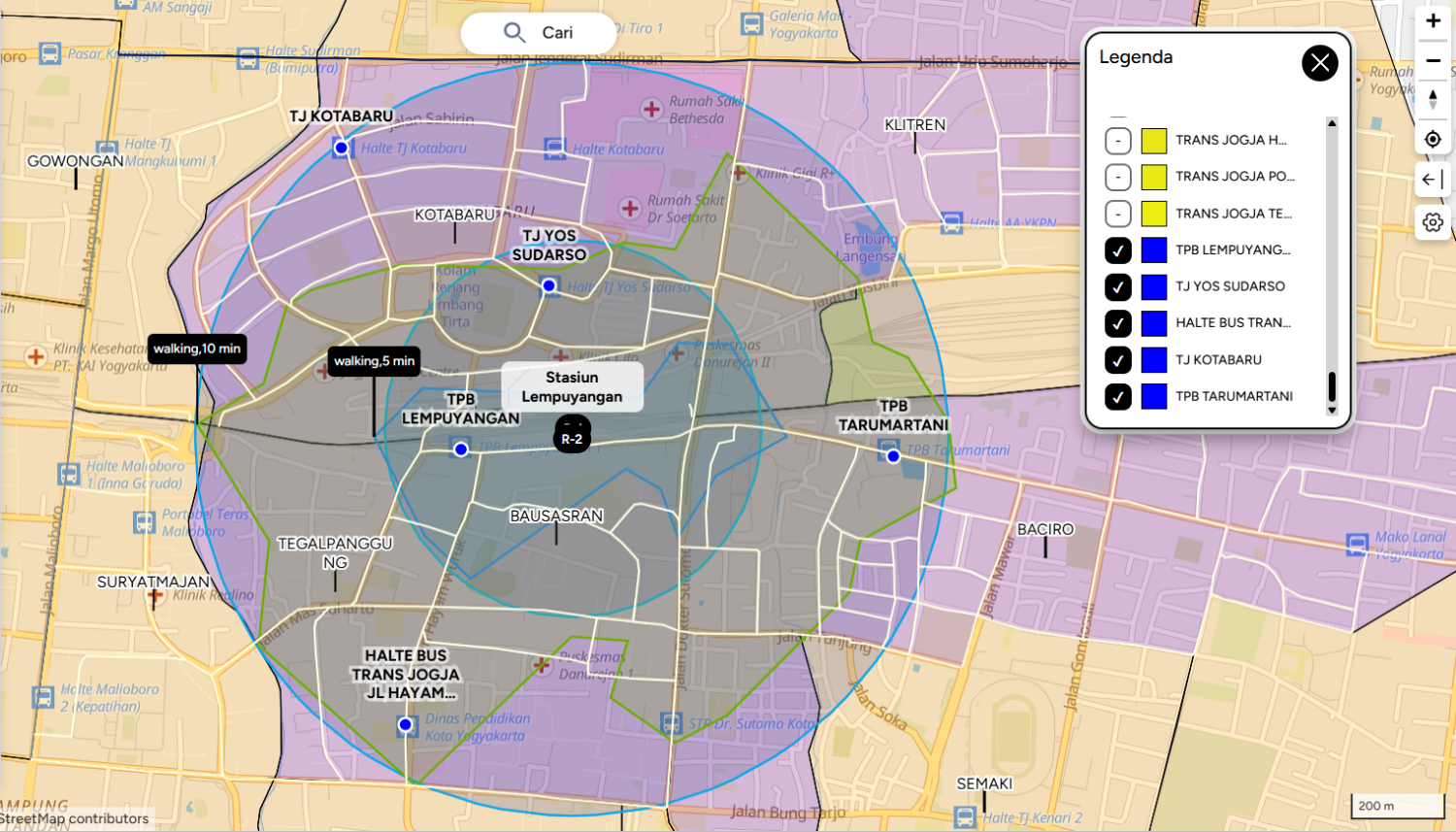This screenshot has height=832, width=1456.
Task: Collapse side panel with arrow icon
Action: click(x=1433, y=180)
